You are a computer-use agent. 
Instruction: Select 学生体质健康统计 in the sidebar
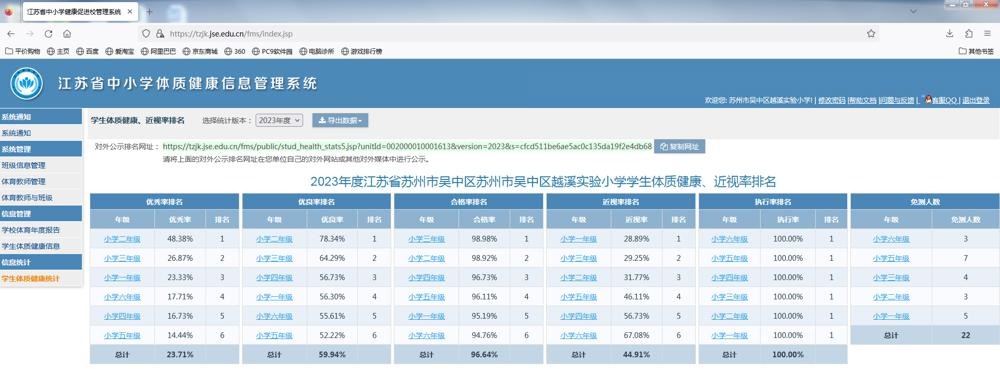click(x=41, y=279)
